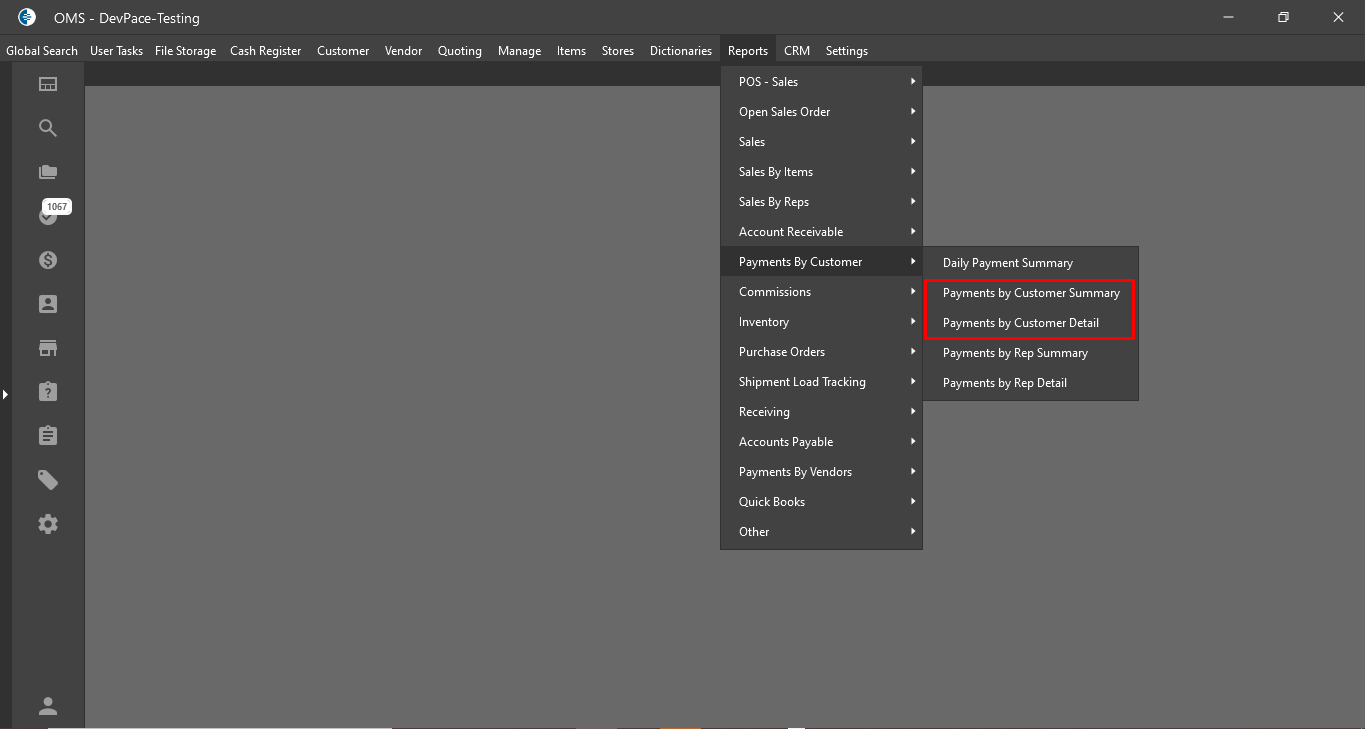Open the Dictionaries menu in menu bar
This screenshot has width=1365, height=729.
(x=680, y=51)
